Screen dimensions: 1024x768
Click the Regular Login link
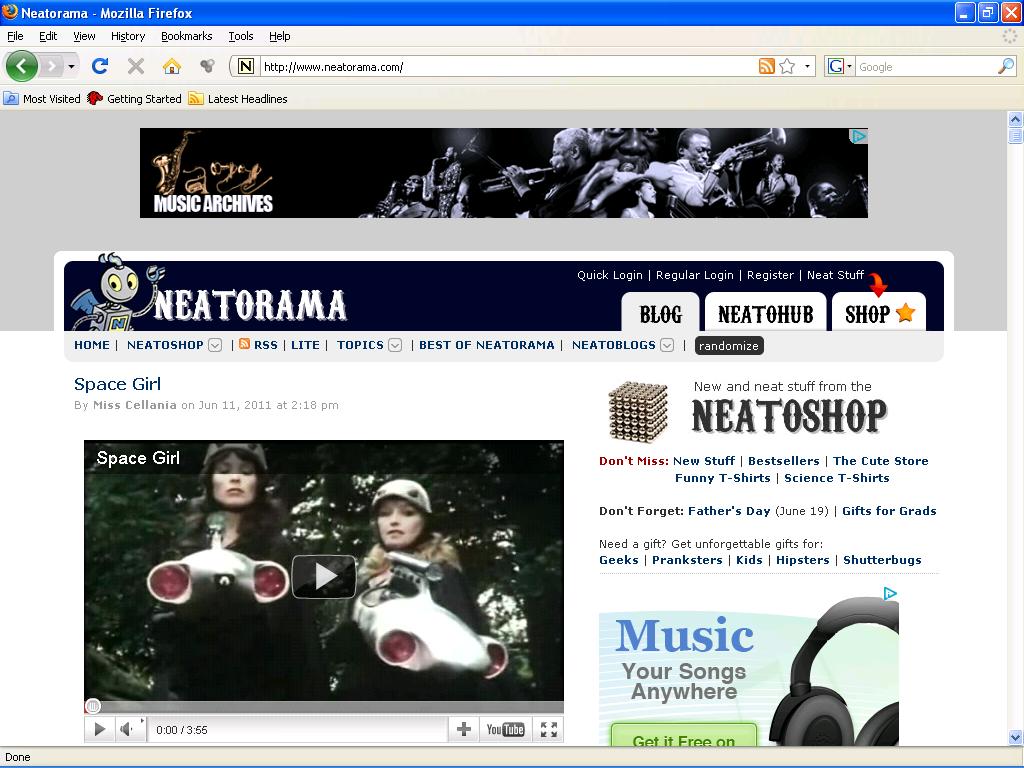click(695, 275)
